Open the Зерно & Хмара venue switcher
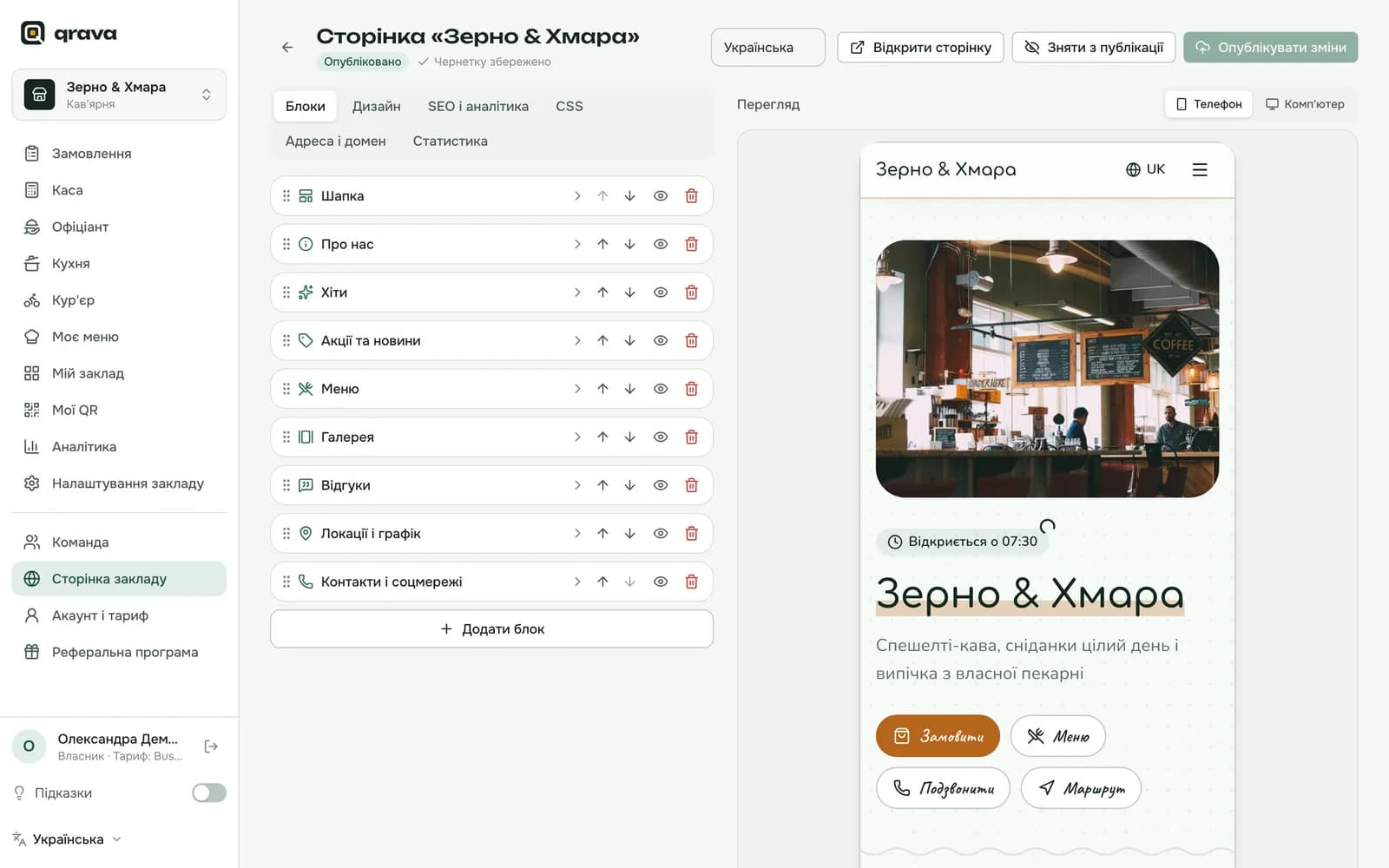Image resolution: width=1389 pixels, height=868 pixels. 119,95
